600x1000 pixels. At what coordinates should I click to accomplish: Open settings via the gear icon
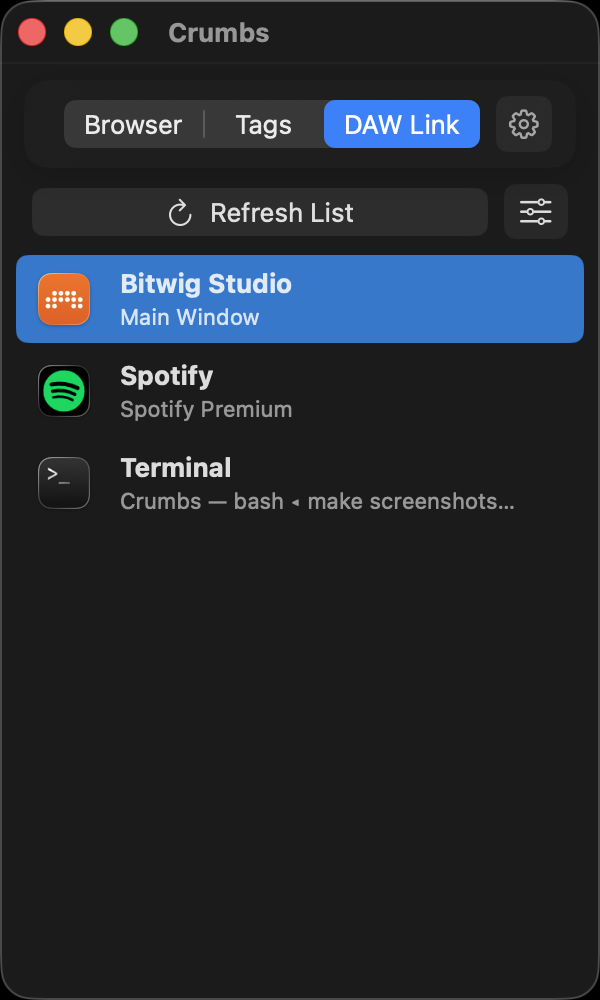pos(524,125)
